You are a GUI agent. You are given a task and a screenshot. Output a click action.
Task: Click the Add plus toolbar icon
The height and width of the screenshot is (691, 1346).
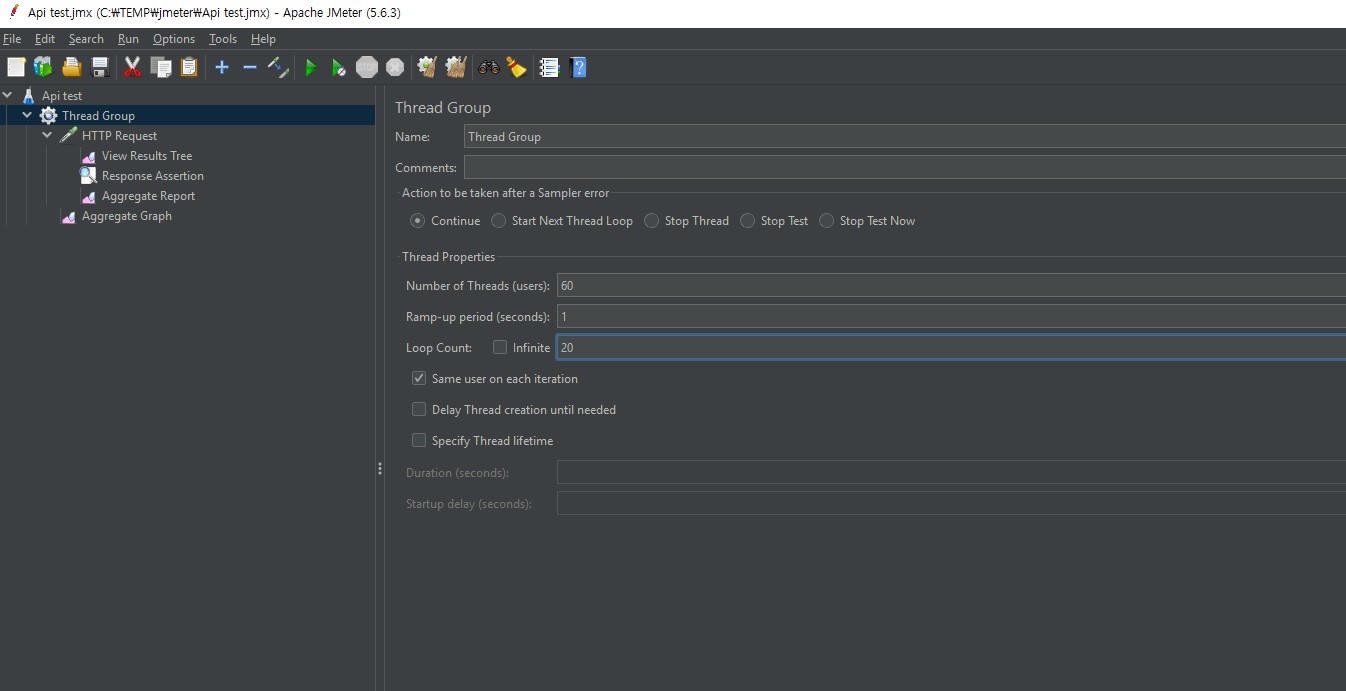(222, 67)
